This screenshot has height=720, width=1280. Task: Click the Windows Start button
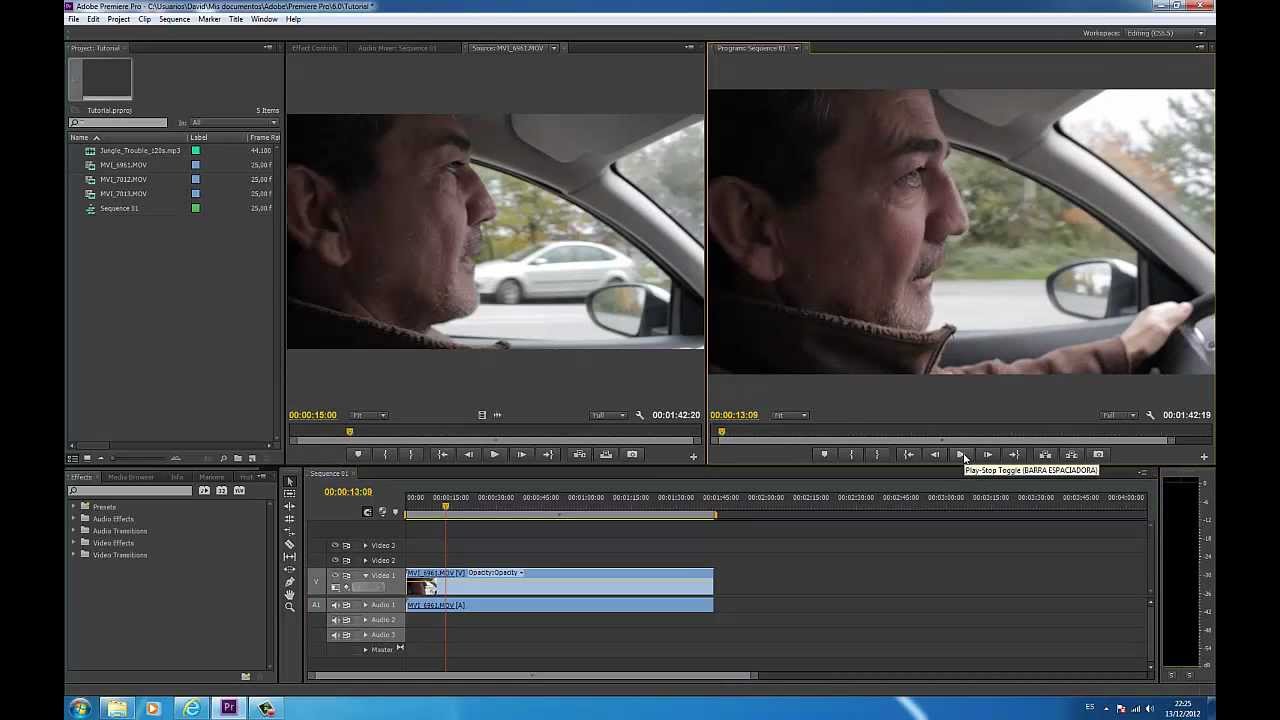tap(80, 708)
